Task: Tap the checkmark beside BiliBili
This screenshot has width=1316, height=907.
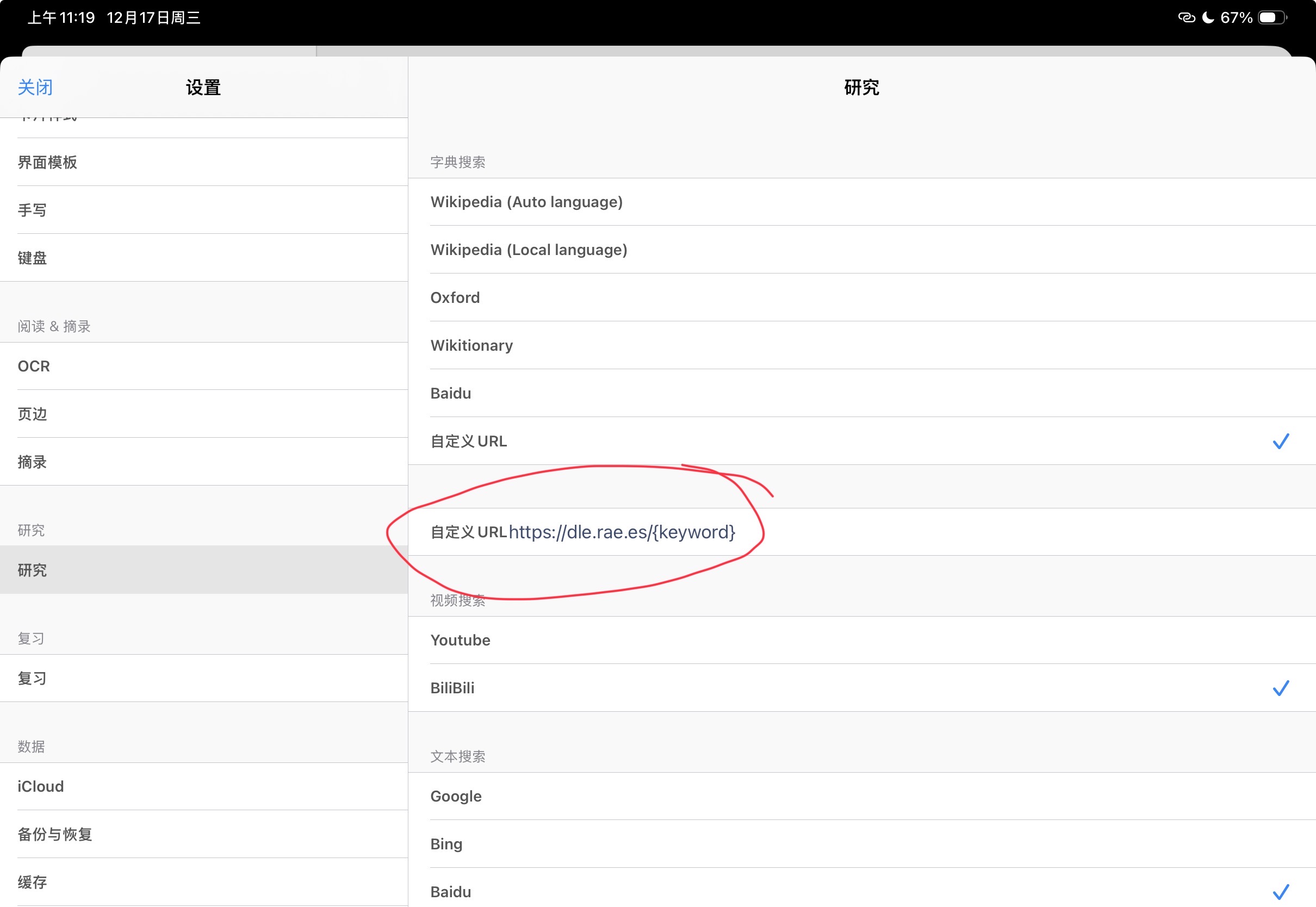Action: click(x=1280, y=688)
